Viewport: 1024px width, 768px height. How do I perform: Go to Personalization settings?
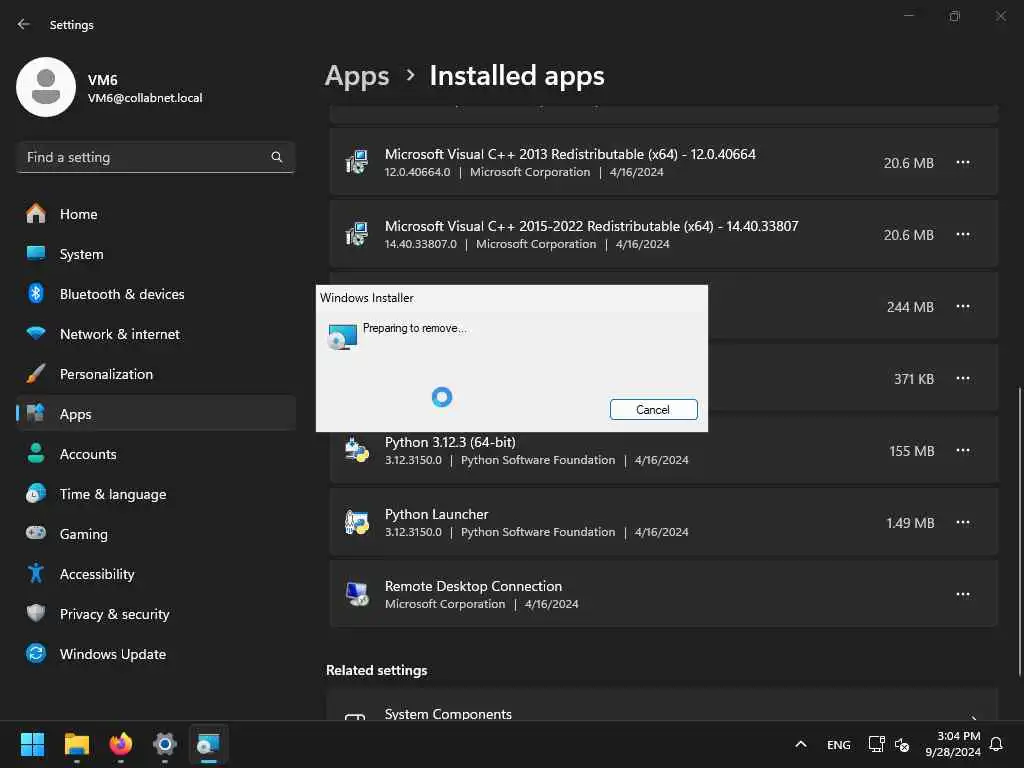[x=155, y=374]
